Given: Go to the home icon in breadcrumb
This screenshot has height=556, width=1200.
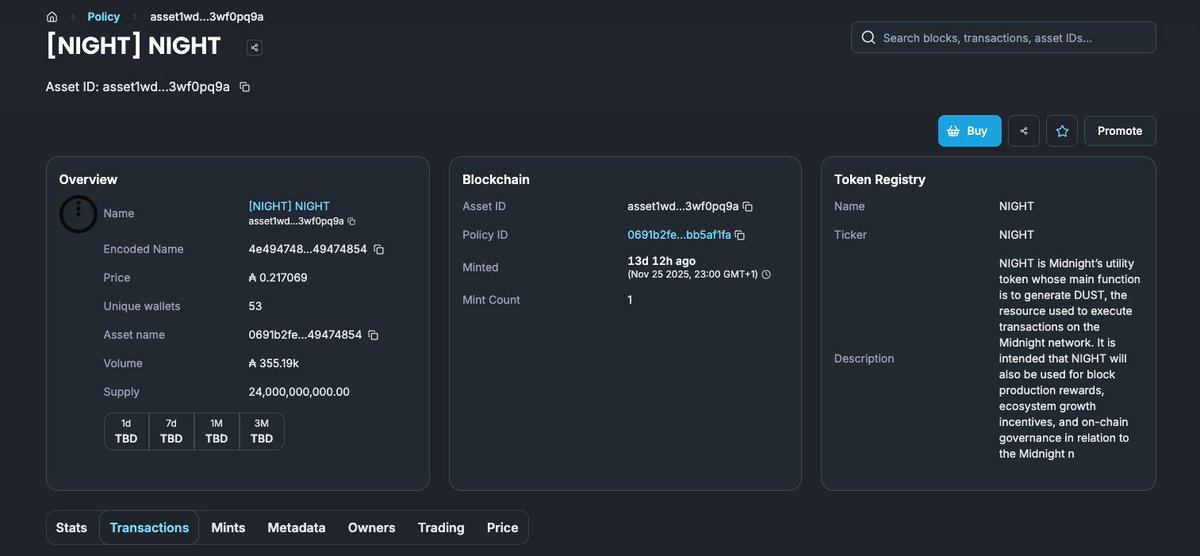Looking at the screenshot, I should [x=52, y=17].
